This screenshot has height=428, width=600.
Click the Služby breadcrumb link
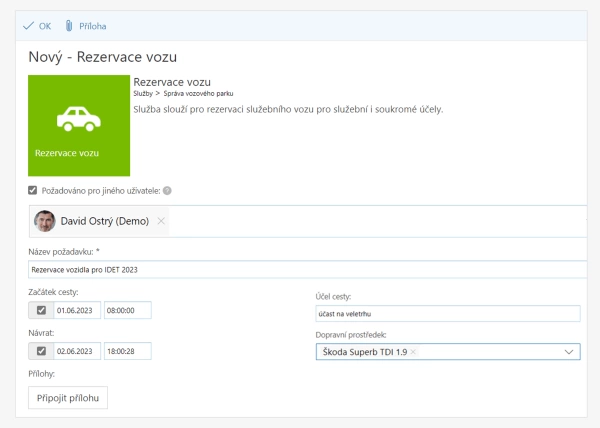click(144, 93)
